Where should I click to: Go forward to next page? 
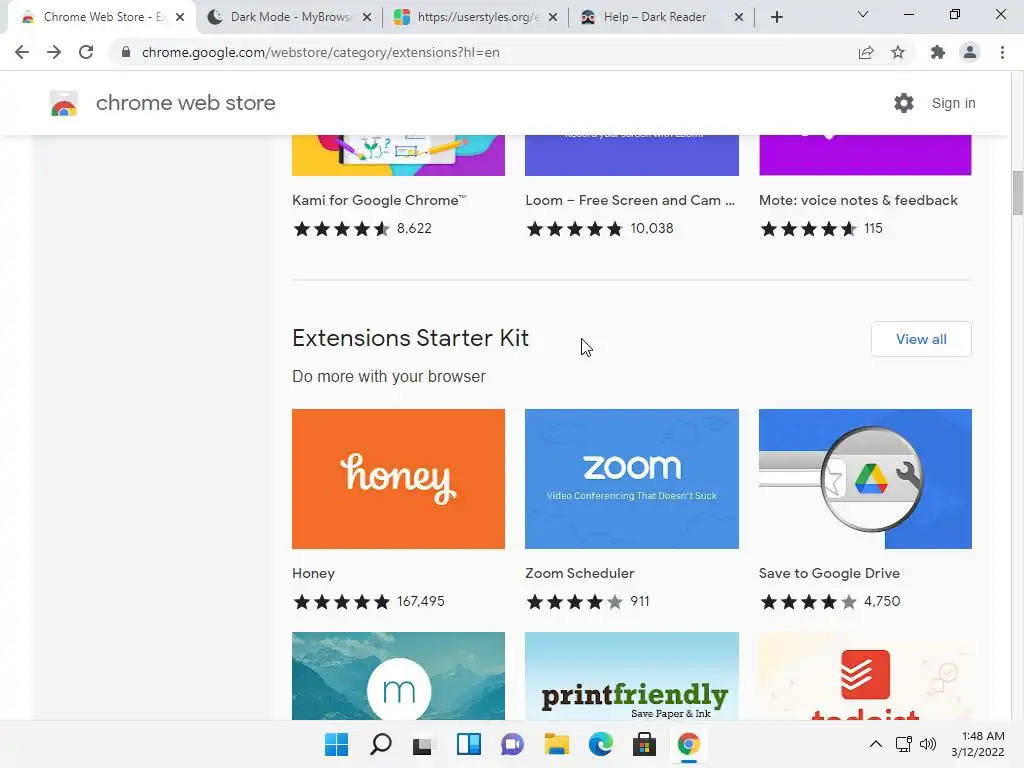coord(54,52)
